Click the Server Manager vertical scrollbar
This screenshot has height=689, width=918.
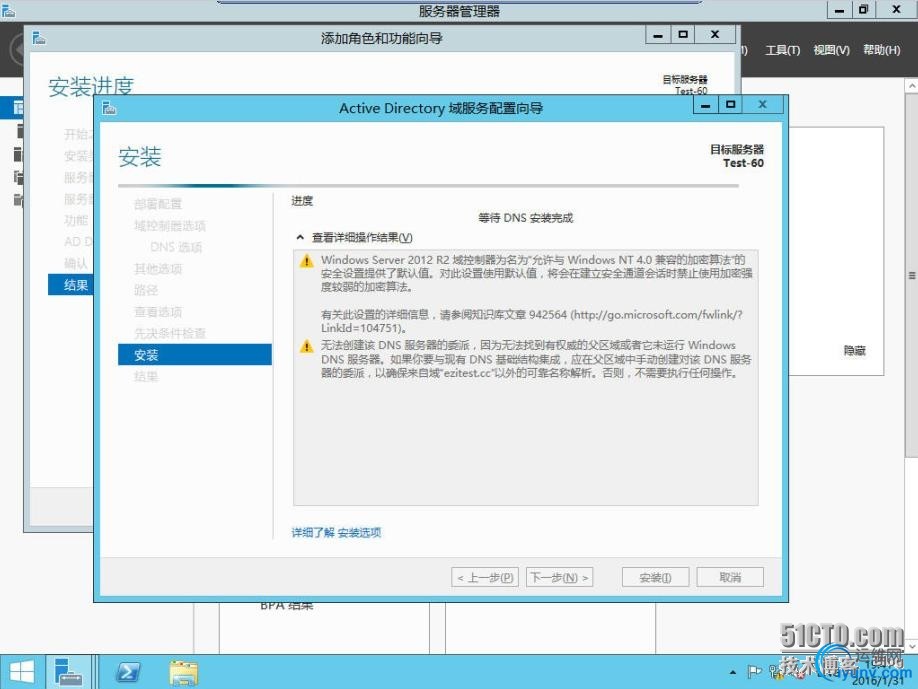(x=912, y=275)
